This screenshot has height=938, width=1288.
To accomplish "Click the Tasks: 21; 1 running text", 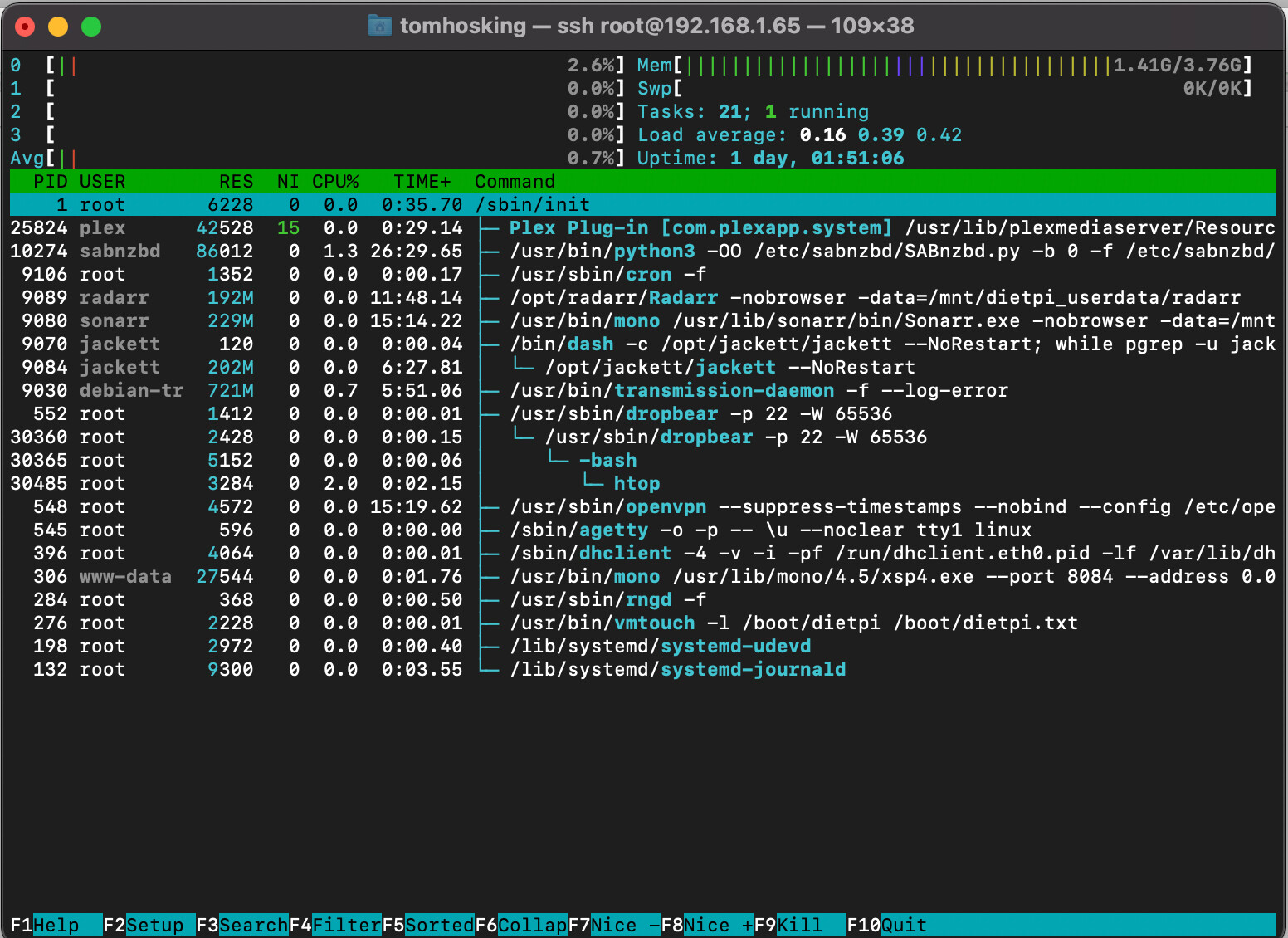I will [x=753, y=111].
